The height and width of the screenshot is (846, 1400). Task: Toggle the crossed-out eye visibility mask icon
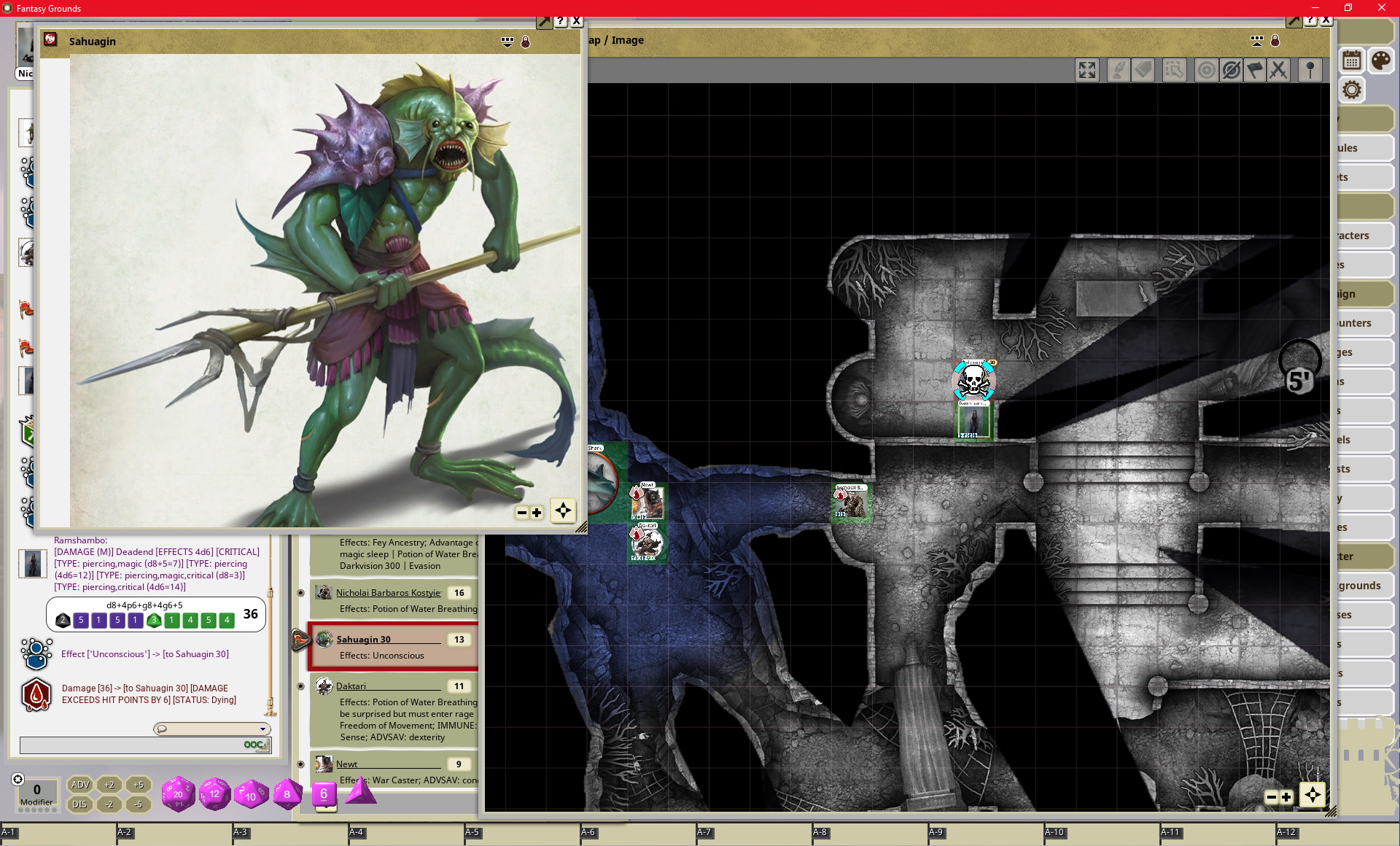click(1231, 70)
